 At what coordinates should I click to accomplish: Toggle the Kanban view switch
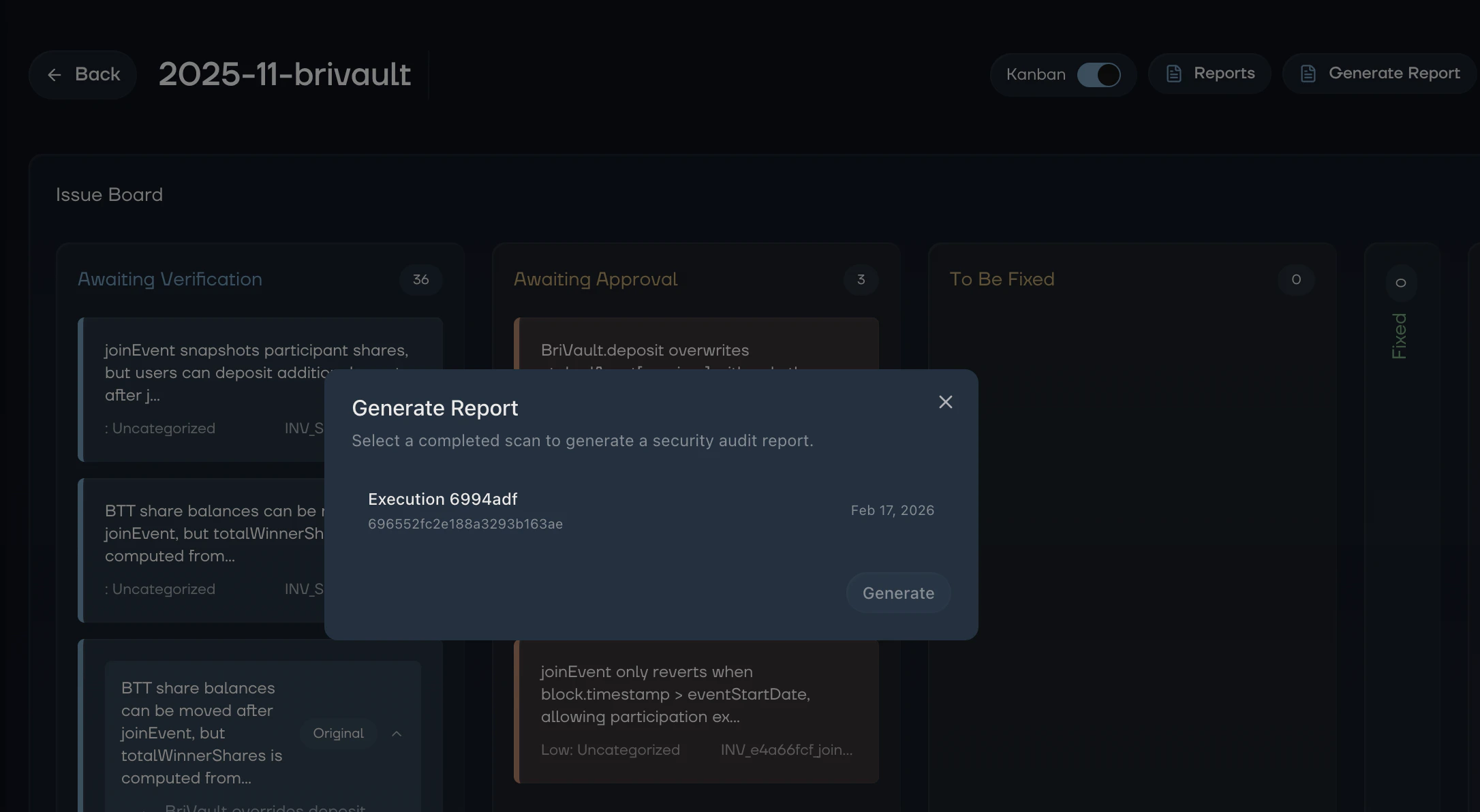1098,75
